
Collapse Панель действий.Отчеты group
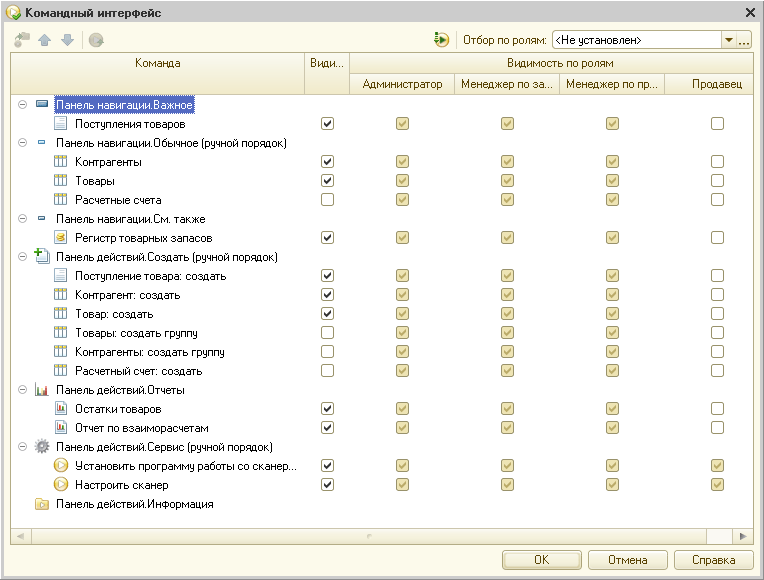pos(22,389)
